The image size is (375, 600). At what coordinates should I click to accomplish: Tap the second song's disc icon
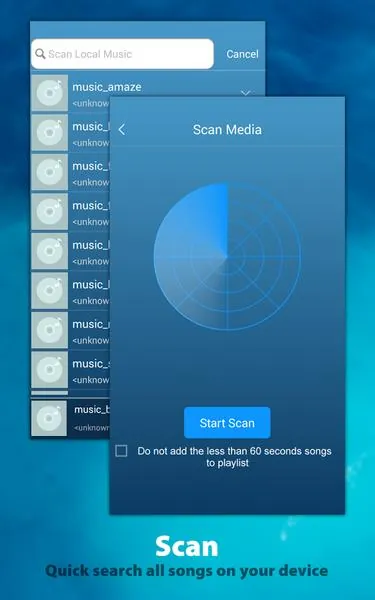[50, 132]
